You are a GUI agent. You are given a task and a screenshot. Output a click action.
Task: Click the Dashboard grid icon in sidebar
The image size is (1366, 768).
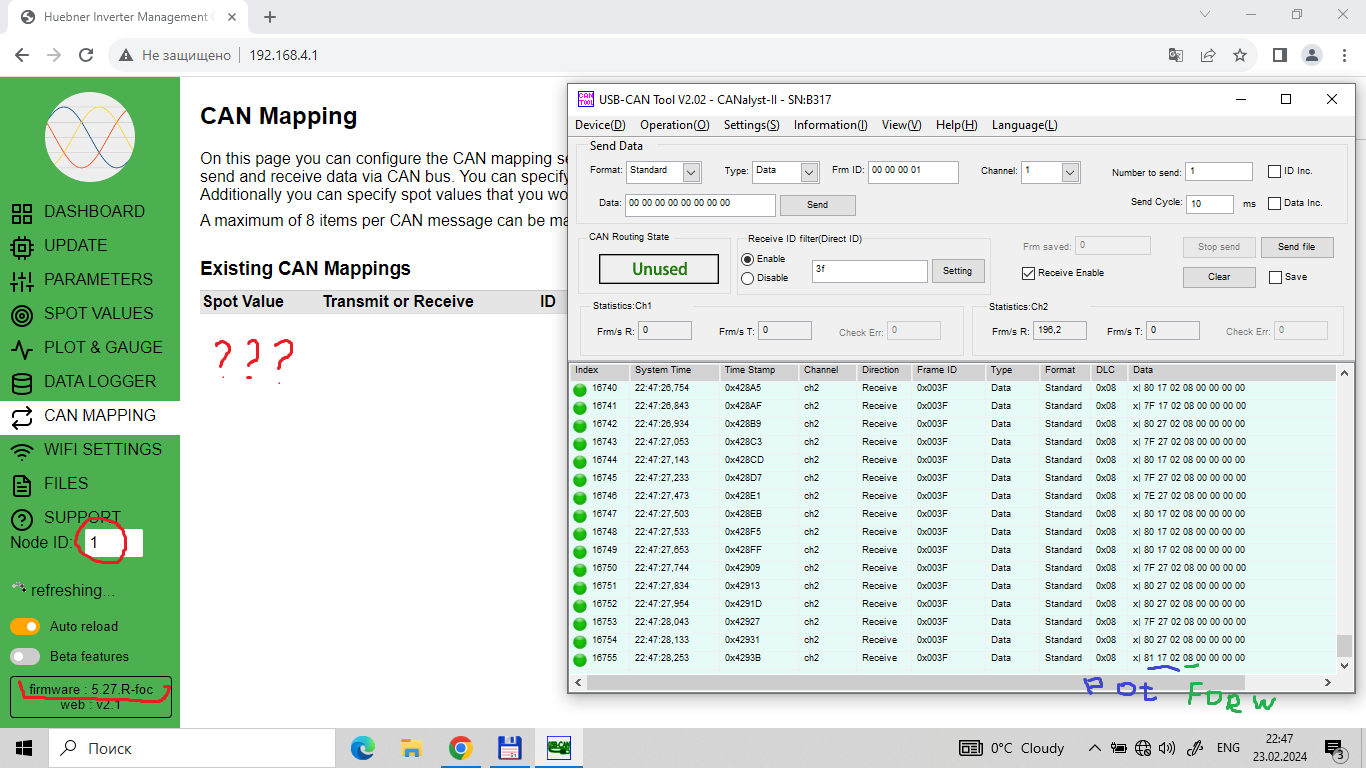(22, 212)
